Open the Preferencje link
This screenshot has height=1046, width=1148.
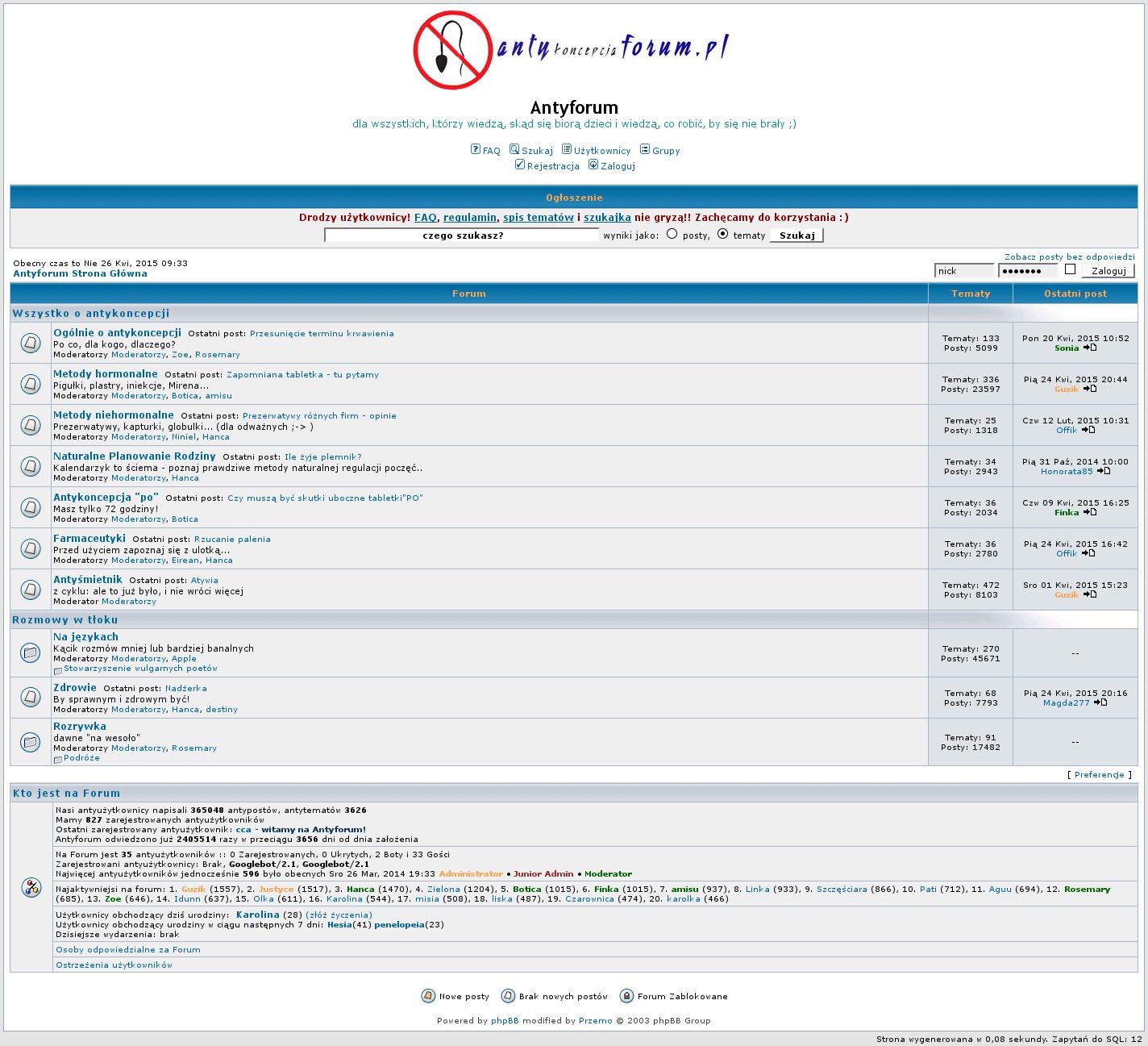pos(1099,774)
